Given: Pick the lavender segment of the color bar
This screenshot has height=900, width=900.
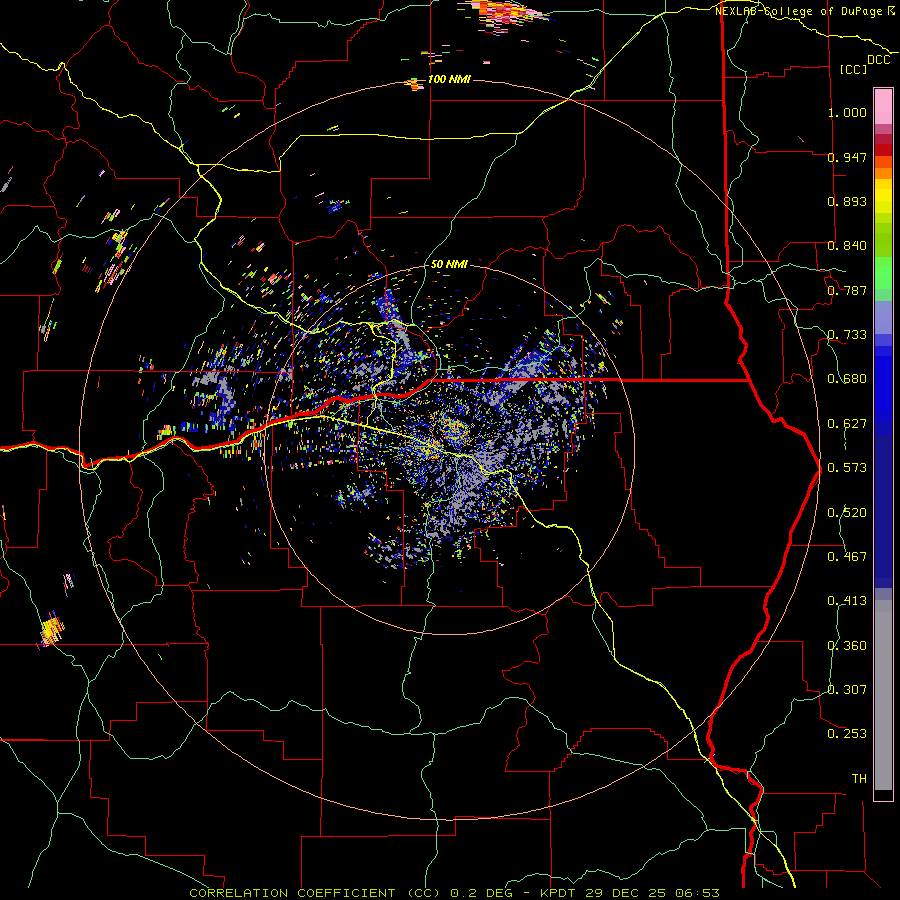Looking at the screenshot, I should pyautogui.click(x=883, y=317).
